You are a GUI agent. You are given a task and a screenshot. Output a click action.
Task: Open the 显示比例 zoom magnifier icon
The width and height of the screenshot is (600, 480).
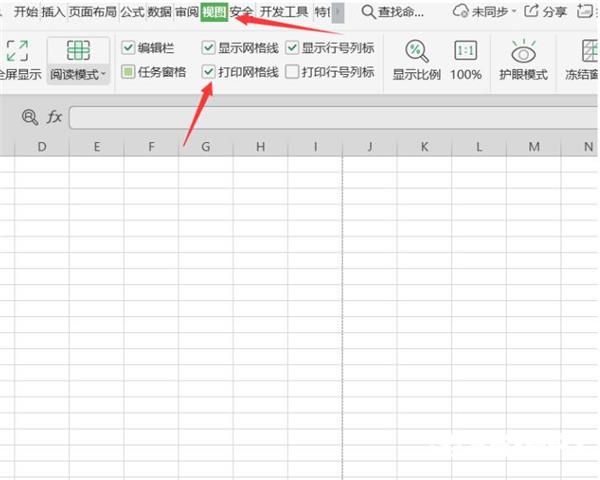point(416,51)
